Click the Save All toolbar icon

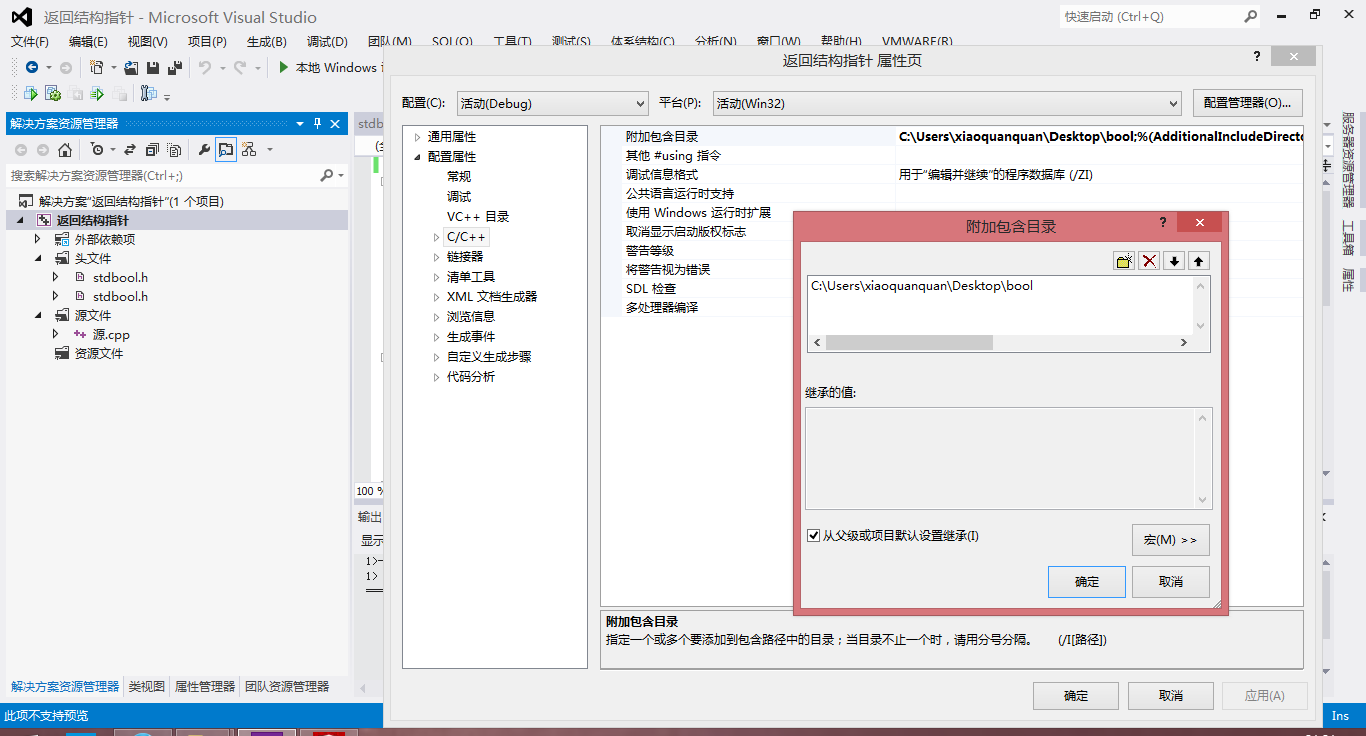(175, 67)
